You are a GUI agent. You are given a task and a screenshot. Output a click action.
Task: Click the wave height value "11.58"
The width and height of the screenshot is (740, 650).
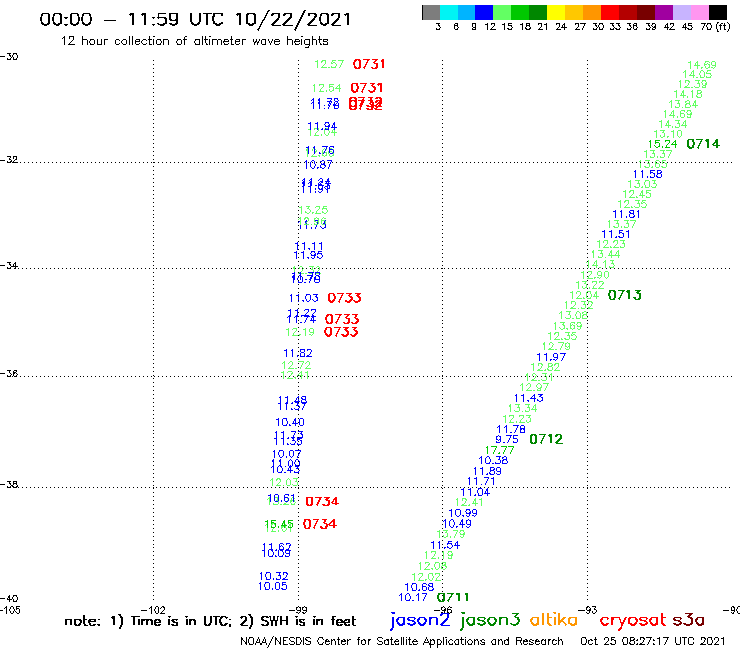(x=648, y=174)
